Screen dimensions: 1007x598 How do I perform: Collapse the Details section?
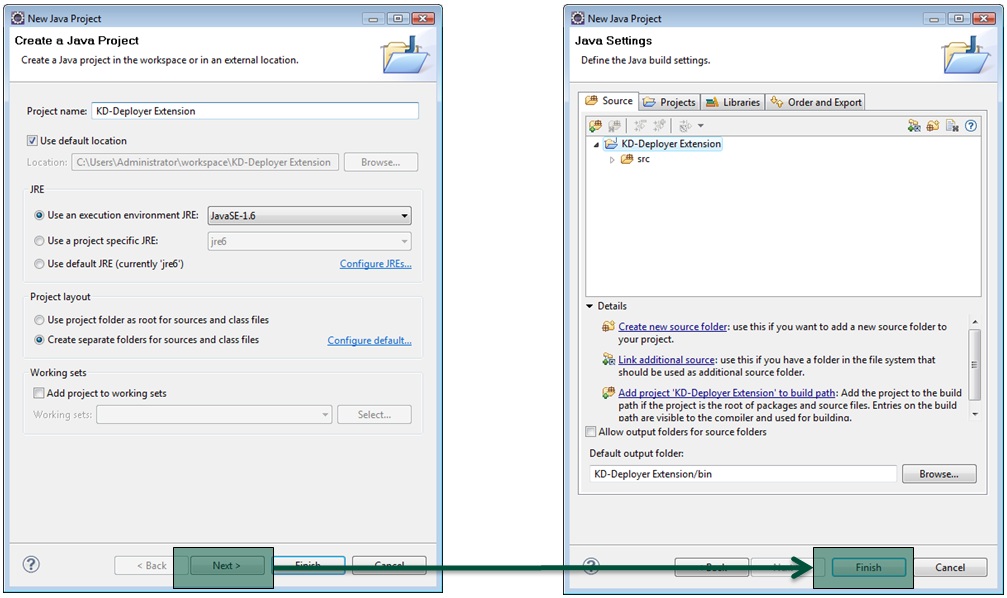click(x=590, y=306)
